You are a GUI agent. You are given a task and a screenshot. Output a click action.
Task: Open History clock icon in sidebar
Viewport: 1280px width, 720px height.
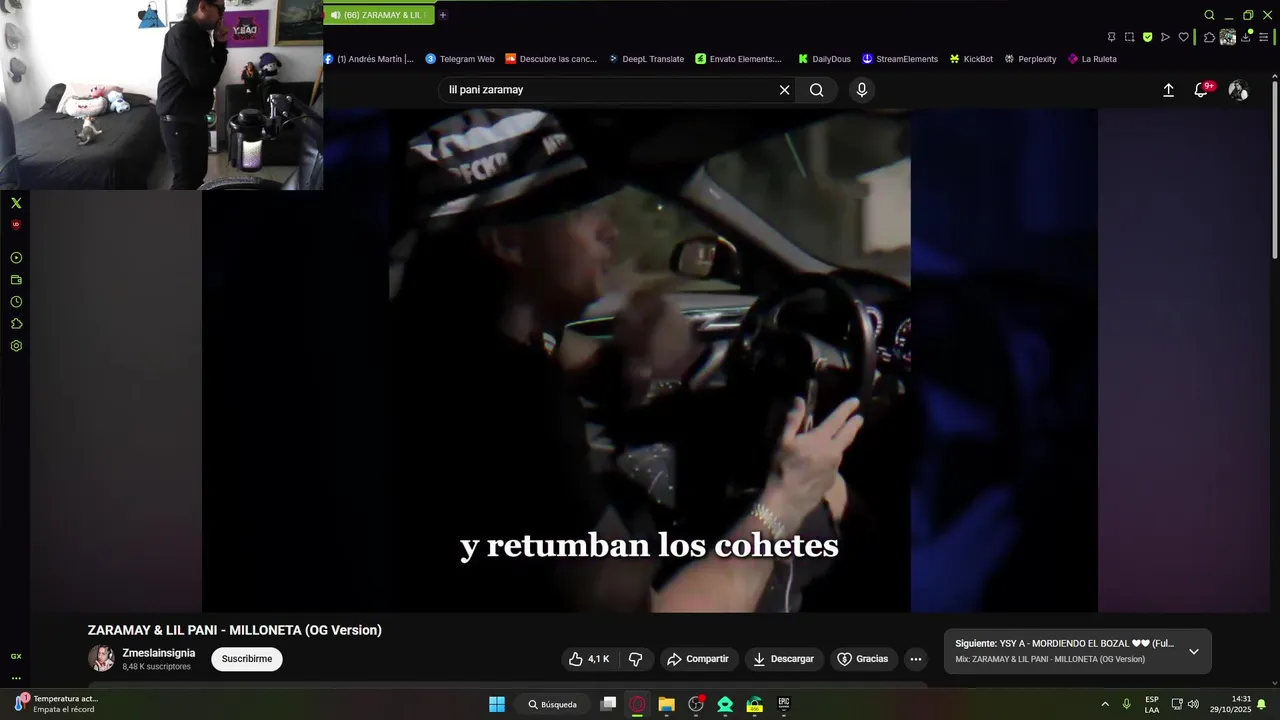click(16, 302)
